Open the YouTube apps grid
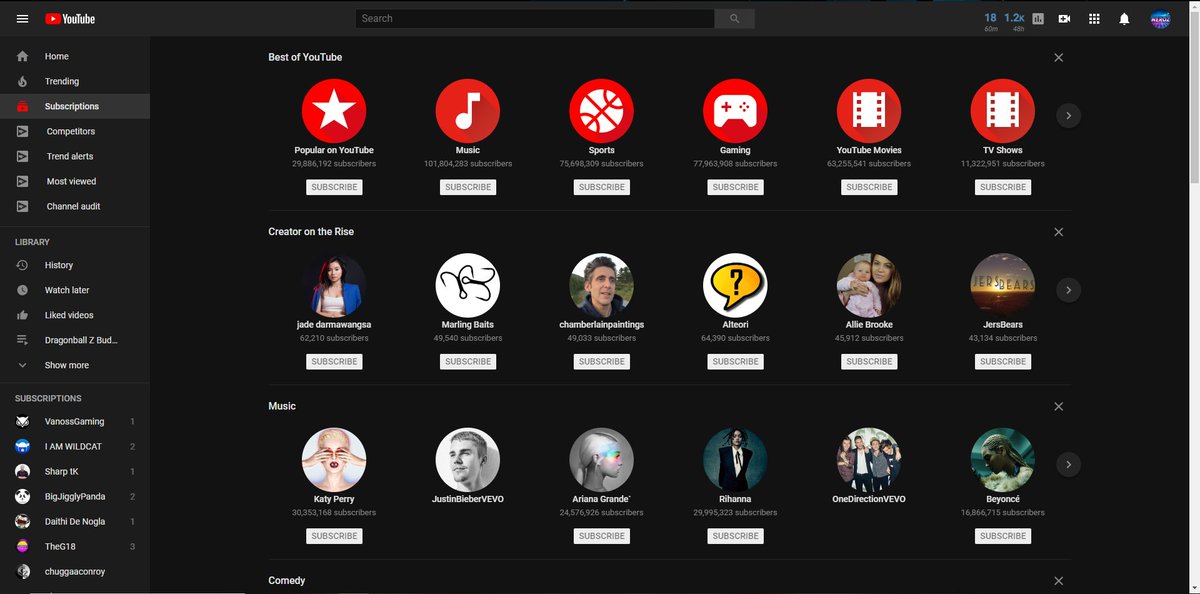This screenshot has width=1200, height=594. (x=1094, y=18)
